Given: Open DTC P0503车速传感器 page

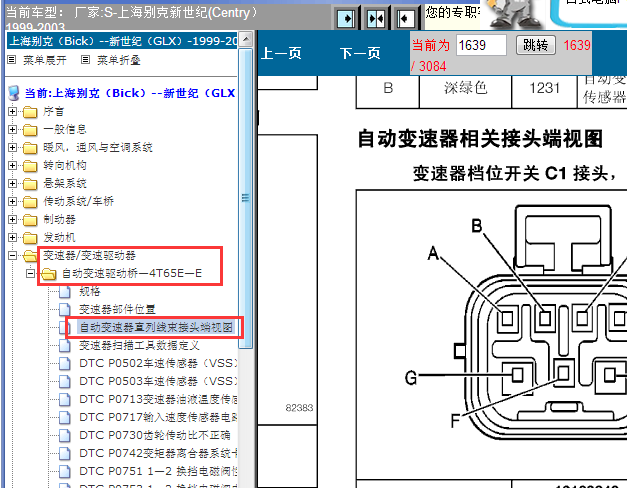Looking at the screenshot, I should pyautogui.click(x=158, y=381).
